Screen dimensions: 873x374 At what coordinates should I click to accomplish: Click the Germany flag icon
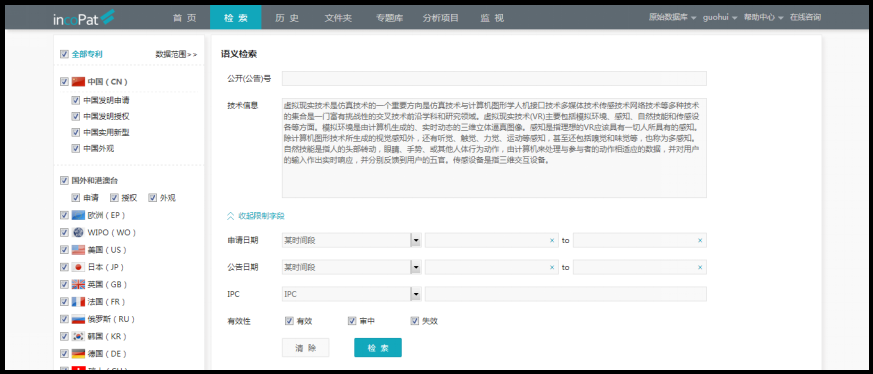[78, 353]
